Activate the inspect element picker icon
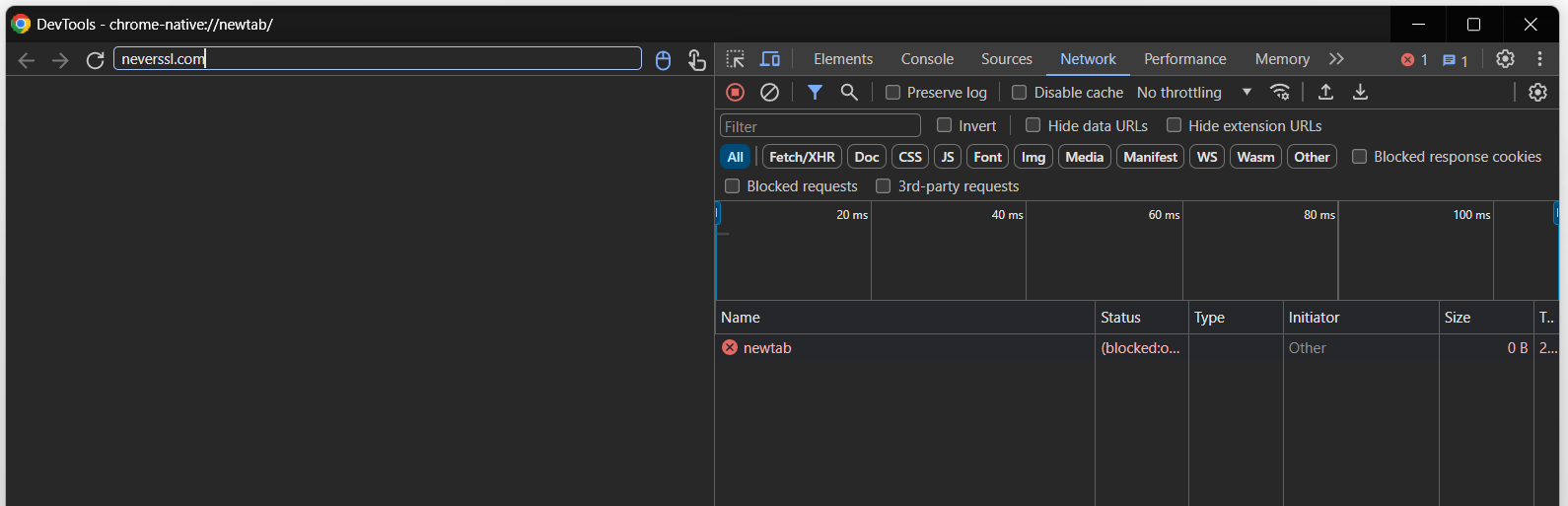The height and width of the screenshot is (506, 1568). pyautogui.click(x=736, y=59)
